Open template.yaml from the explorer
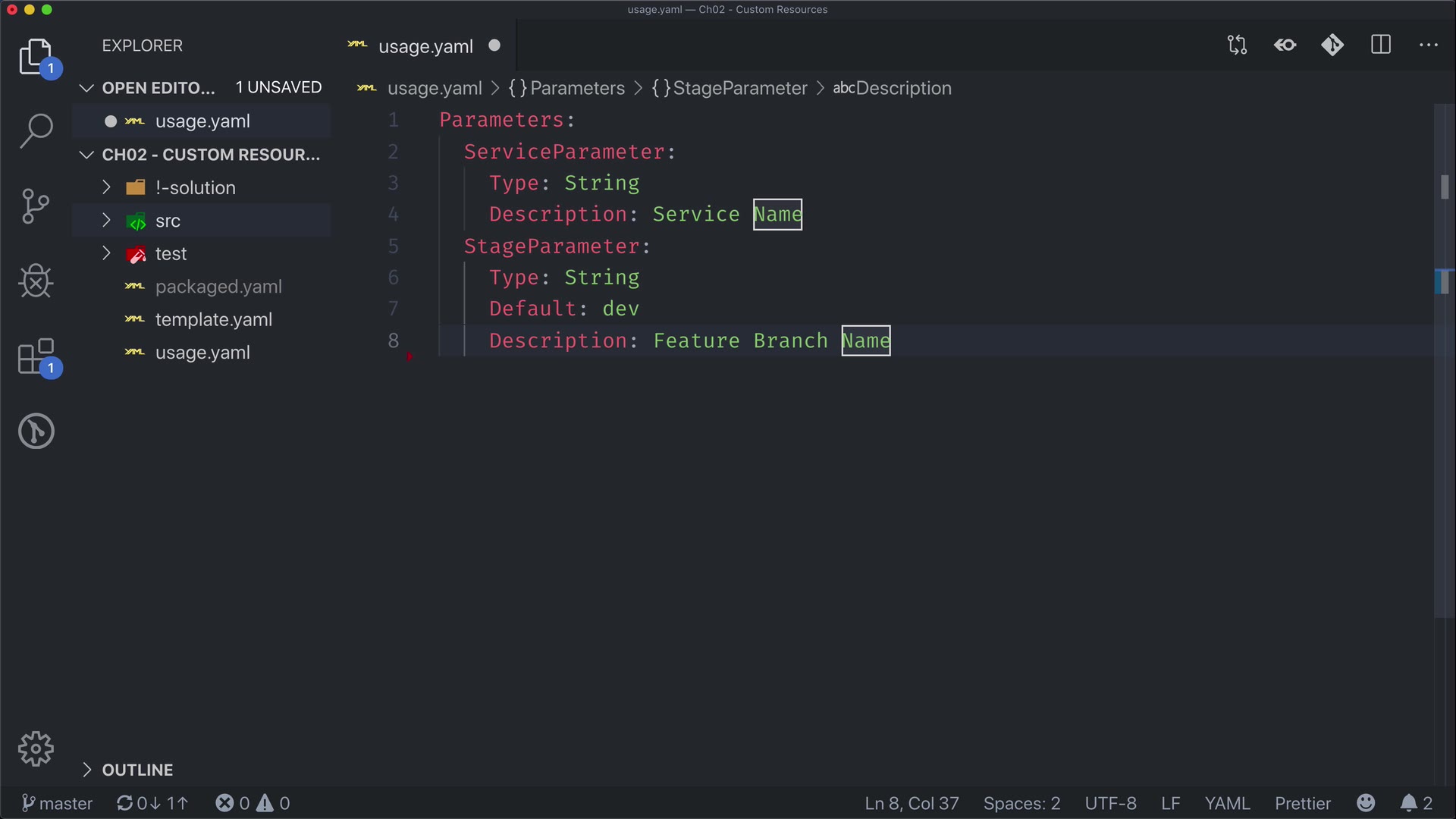The image size is (1456, 819). coord(213,319)
